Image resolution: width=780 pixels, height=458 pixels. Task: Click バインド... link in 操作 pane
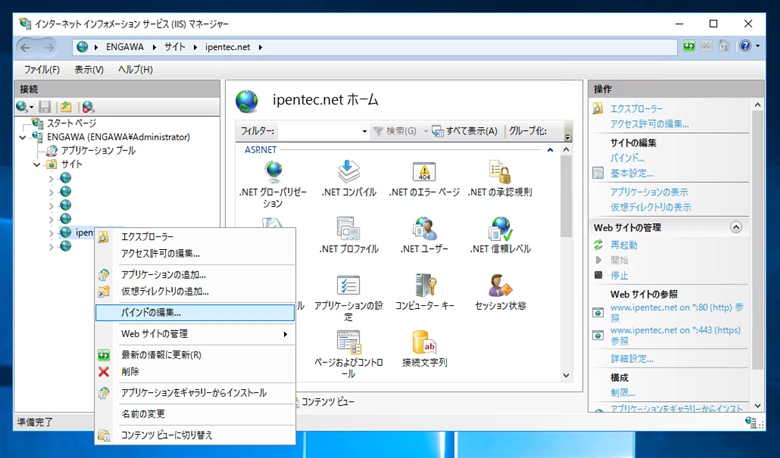tap(627, 158)
